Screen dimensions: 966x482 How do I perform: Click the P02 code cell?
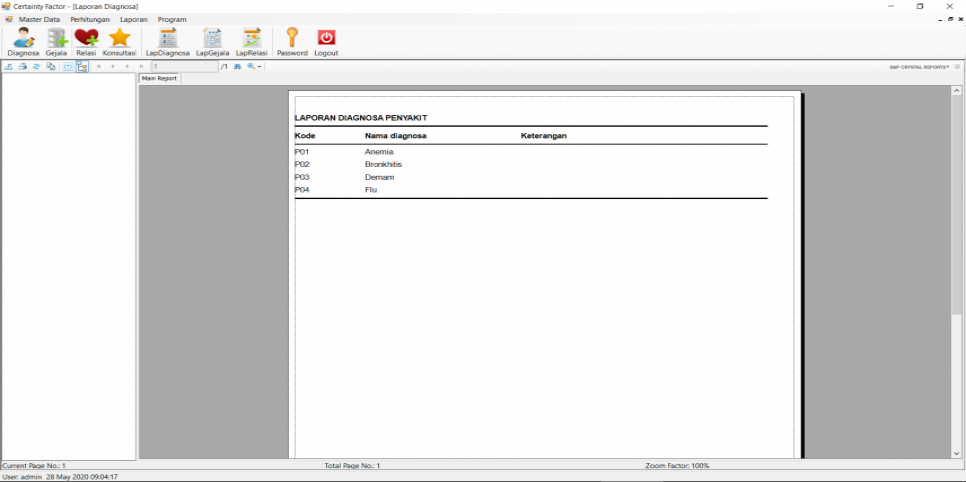coord(302,165)
